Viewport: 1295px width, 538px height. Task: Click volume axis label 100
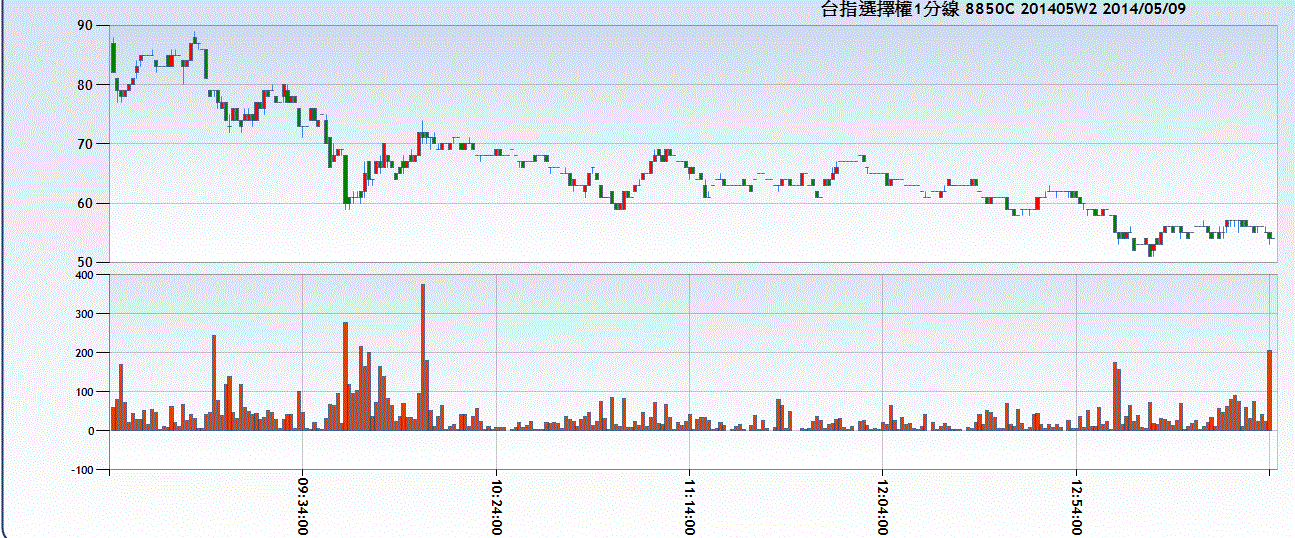(84, 391)
